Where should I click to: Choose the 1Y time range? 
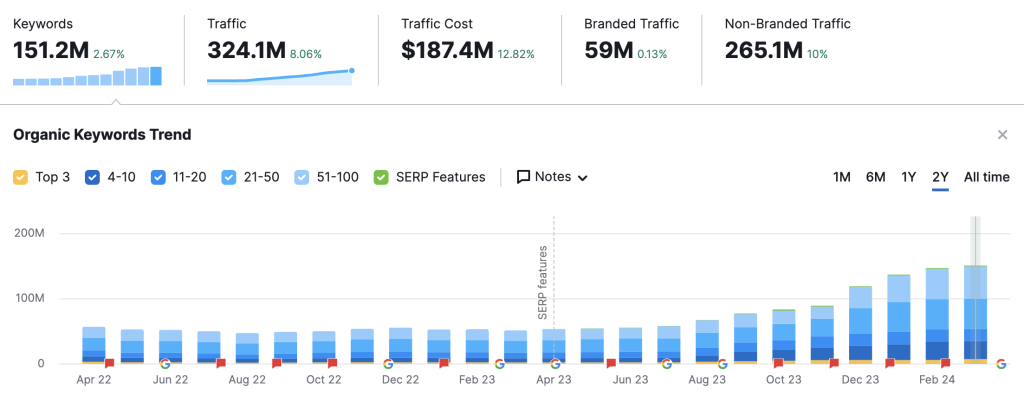(x=908, y=177)
